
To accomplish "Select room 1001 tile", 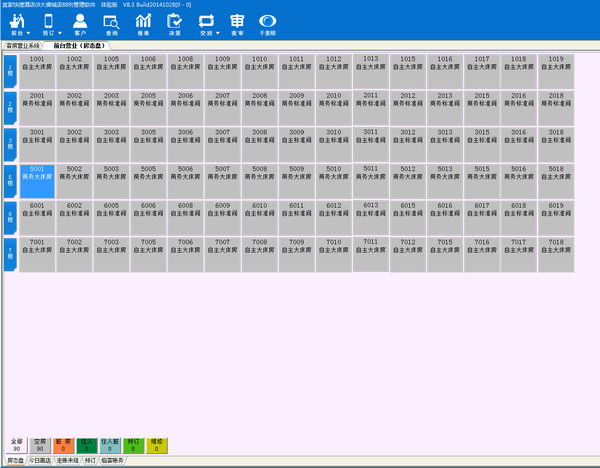I will click(x=37, y=72).
